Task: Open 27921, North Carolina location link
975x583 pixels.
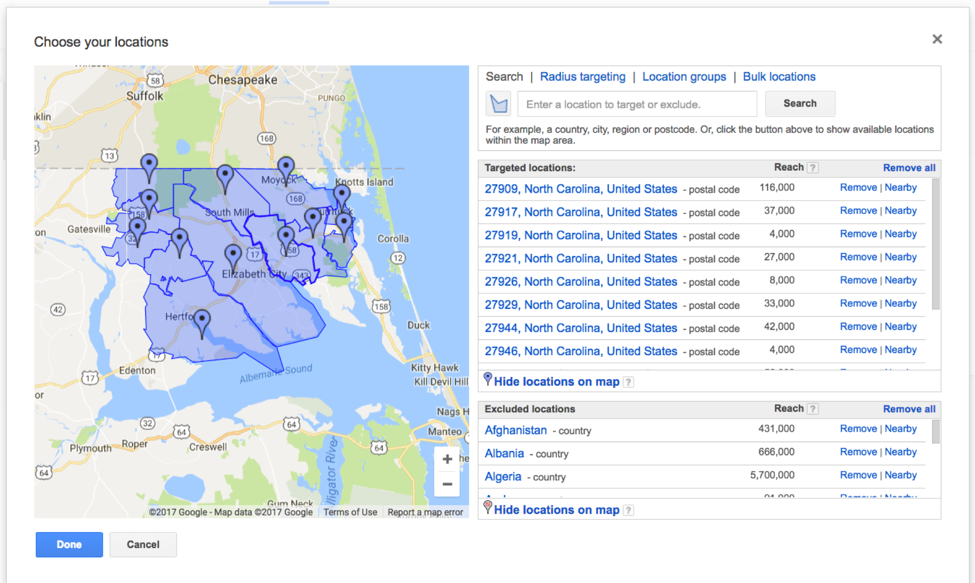Action: [581, 258]
